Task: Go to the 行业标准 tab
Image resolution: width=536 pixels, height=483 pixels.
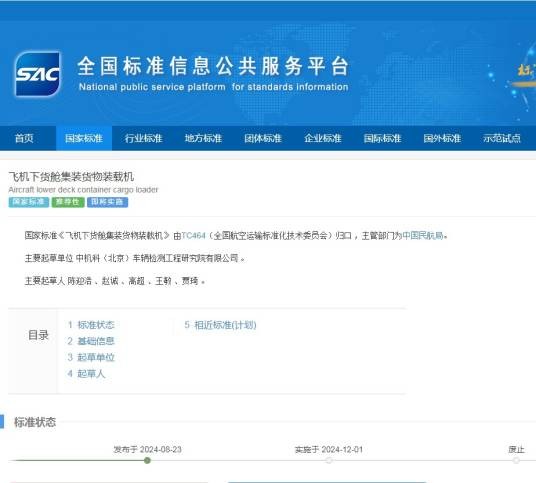Action: pyautogui.click(x=144, y=138)
